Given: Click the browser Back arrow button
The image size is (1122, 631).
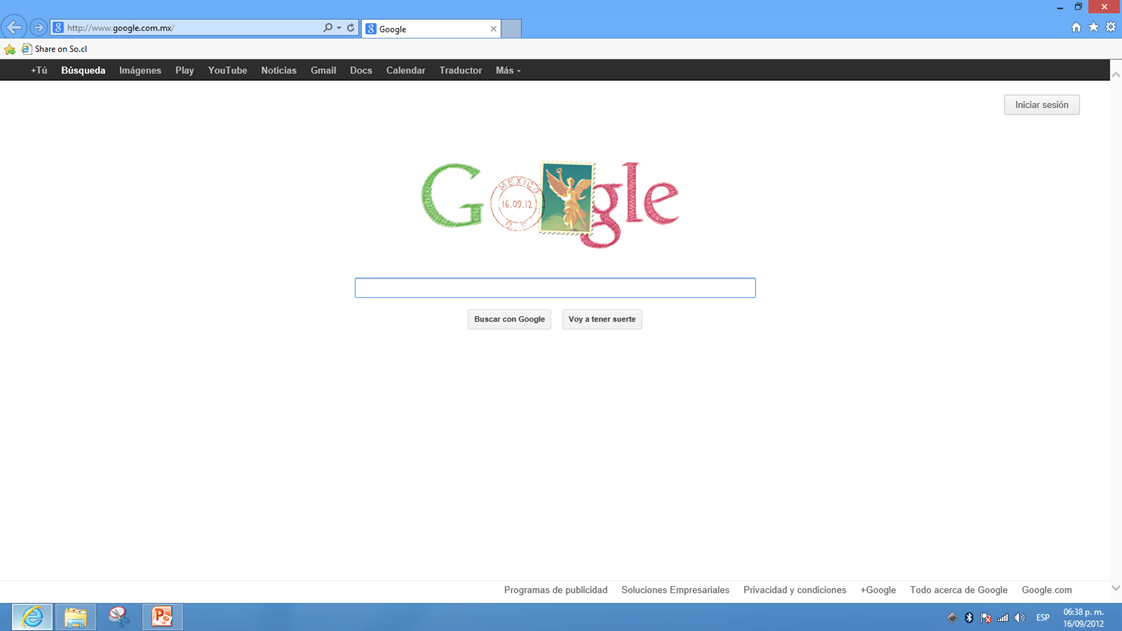Looking at the screenshot, I should [x=14, y=28].
